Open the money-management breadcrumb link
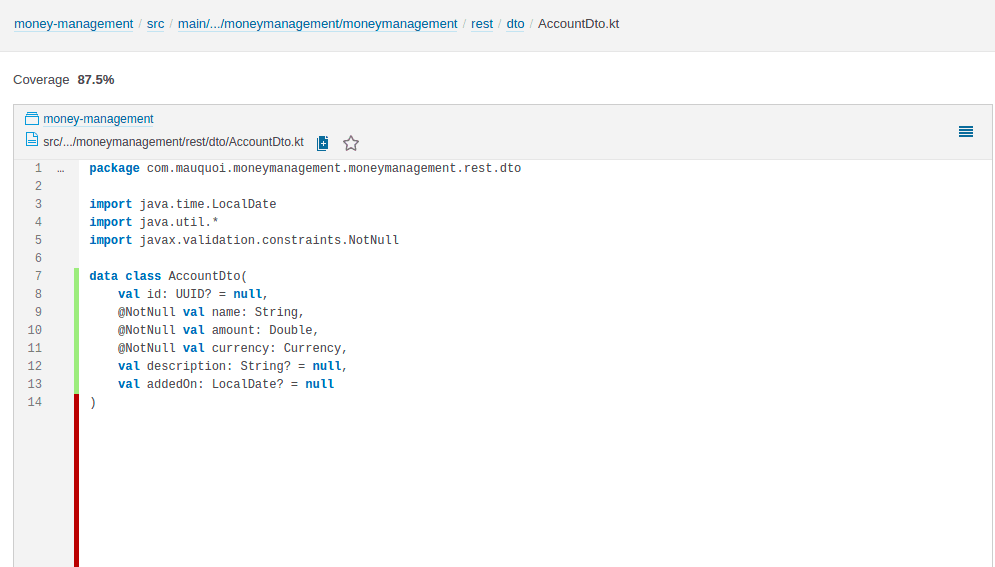The width and height of the screenshot is (995, 567). click(73, 23)
